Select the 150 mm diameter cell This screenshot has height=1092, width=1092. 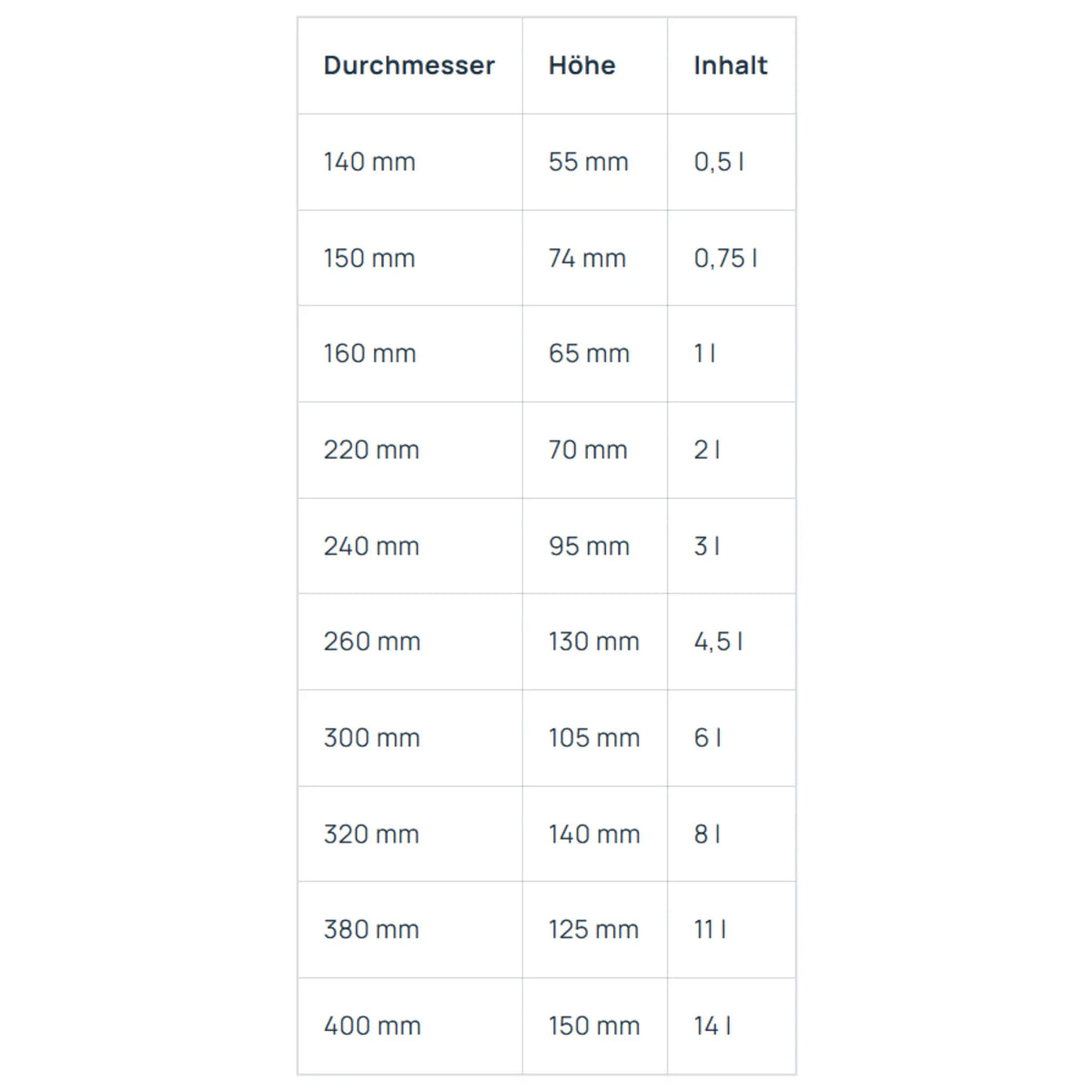pos(409,258)
